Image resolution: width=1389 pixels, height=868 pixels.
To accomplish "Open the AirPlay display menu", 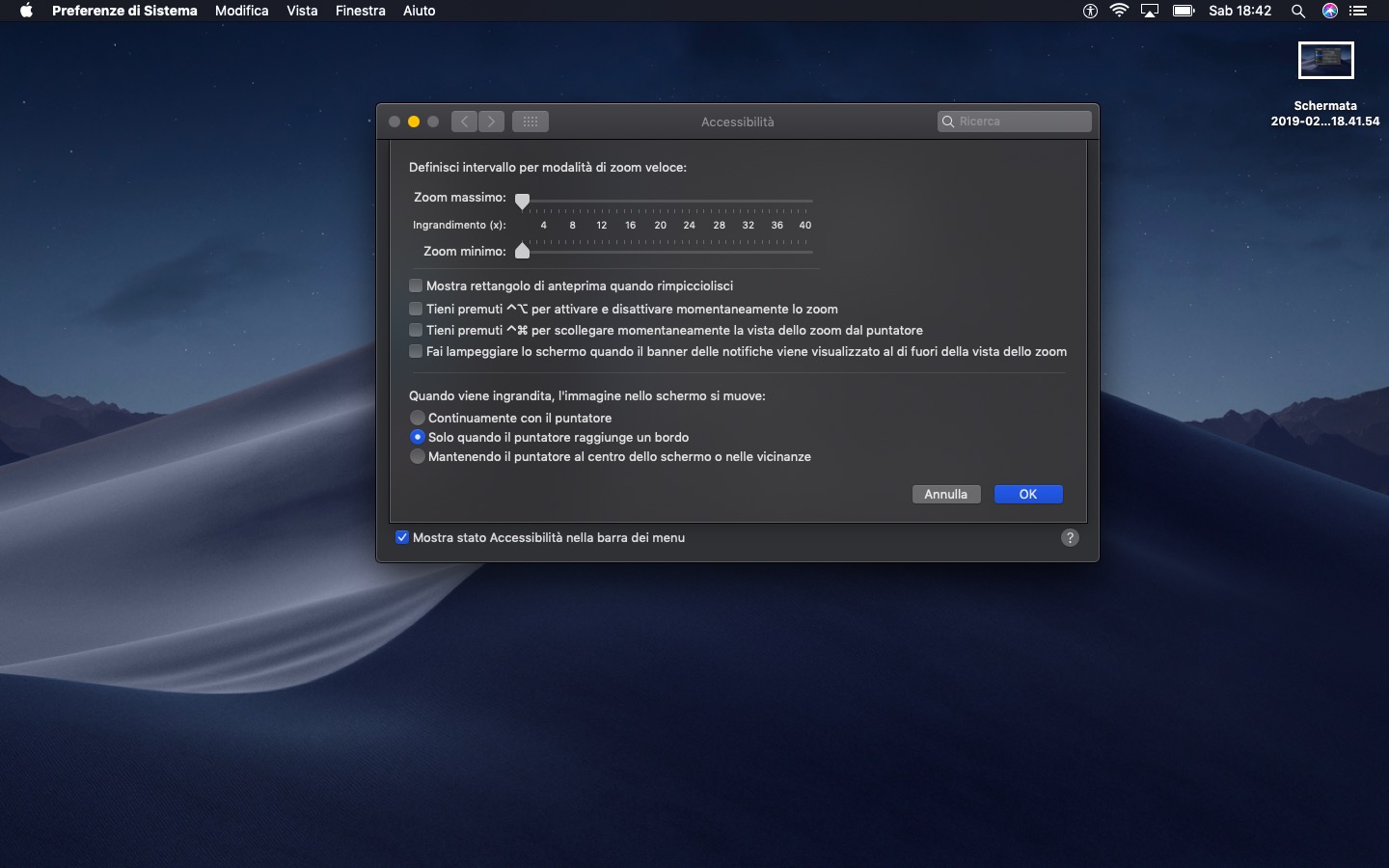I will click(1150, 11).
